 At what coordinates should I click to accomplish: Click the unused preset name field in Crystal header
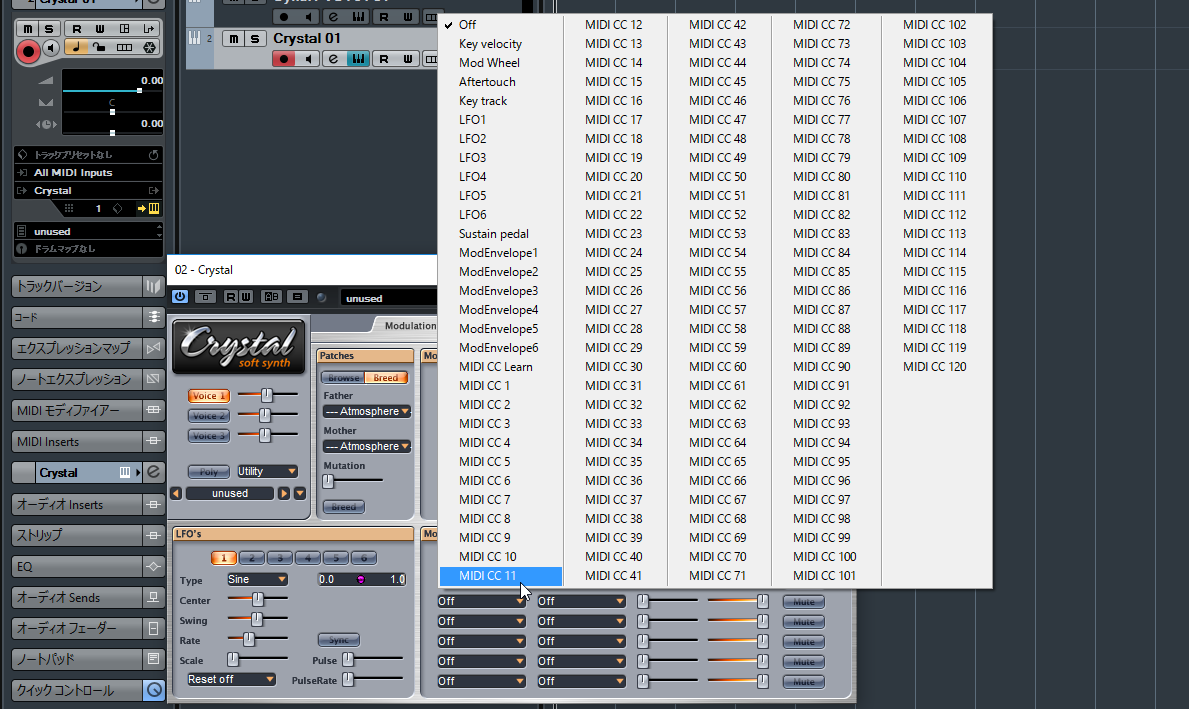pos(387,298)
